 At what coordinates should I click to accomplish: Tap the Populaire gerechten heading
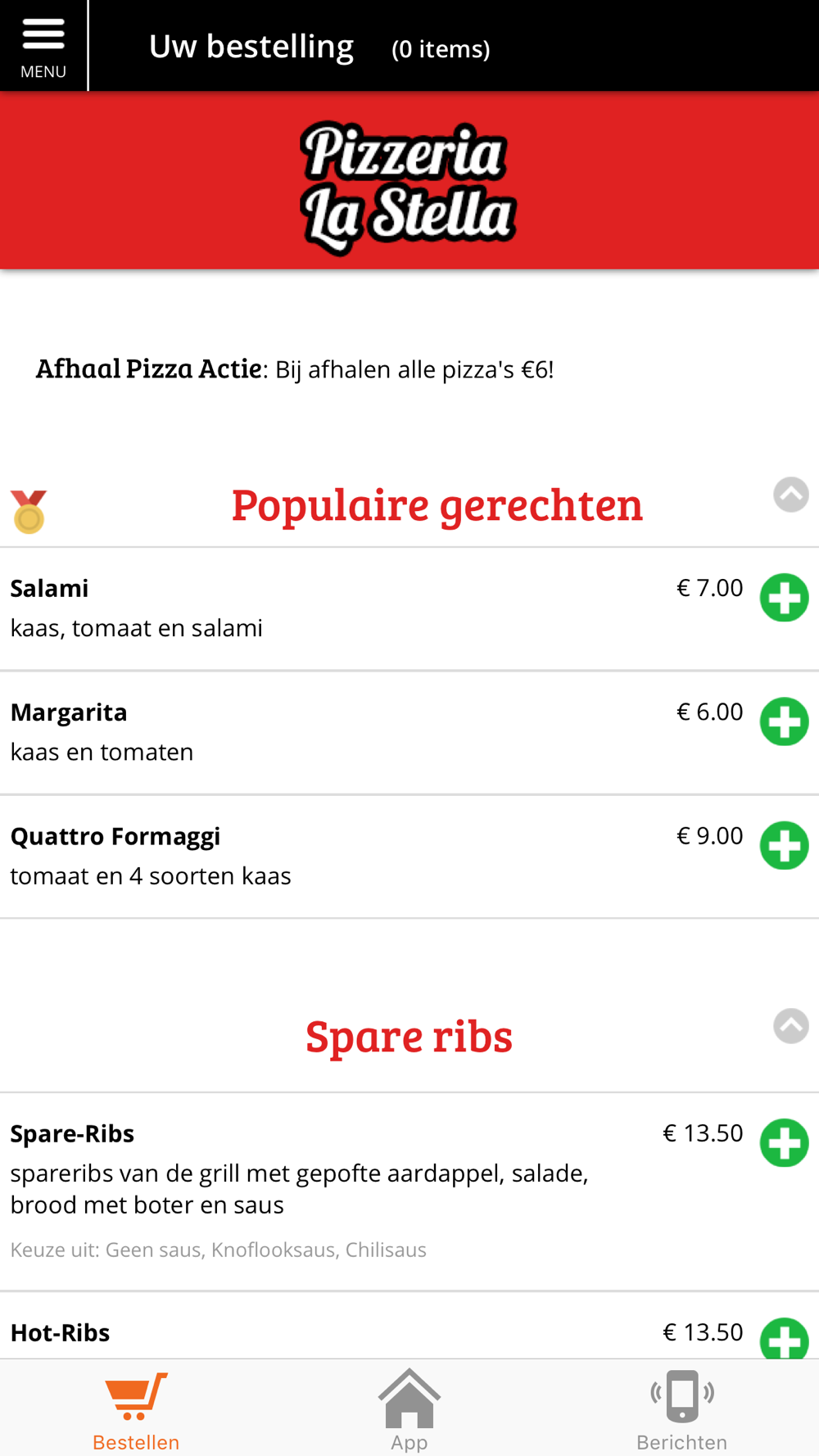coord(437,504)
